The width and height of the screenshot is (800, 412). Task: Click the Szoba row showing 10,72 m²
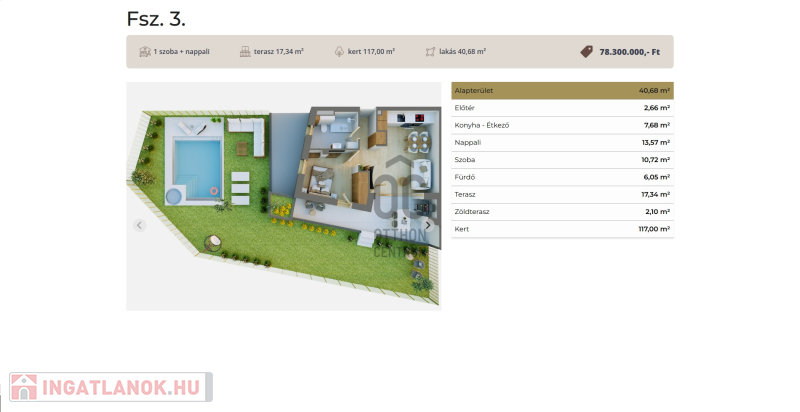(562, 160)
